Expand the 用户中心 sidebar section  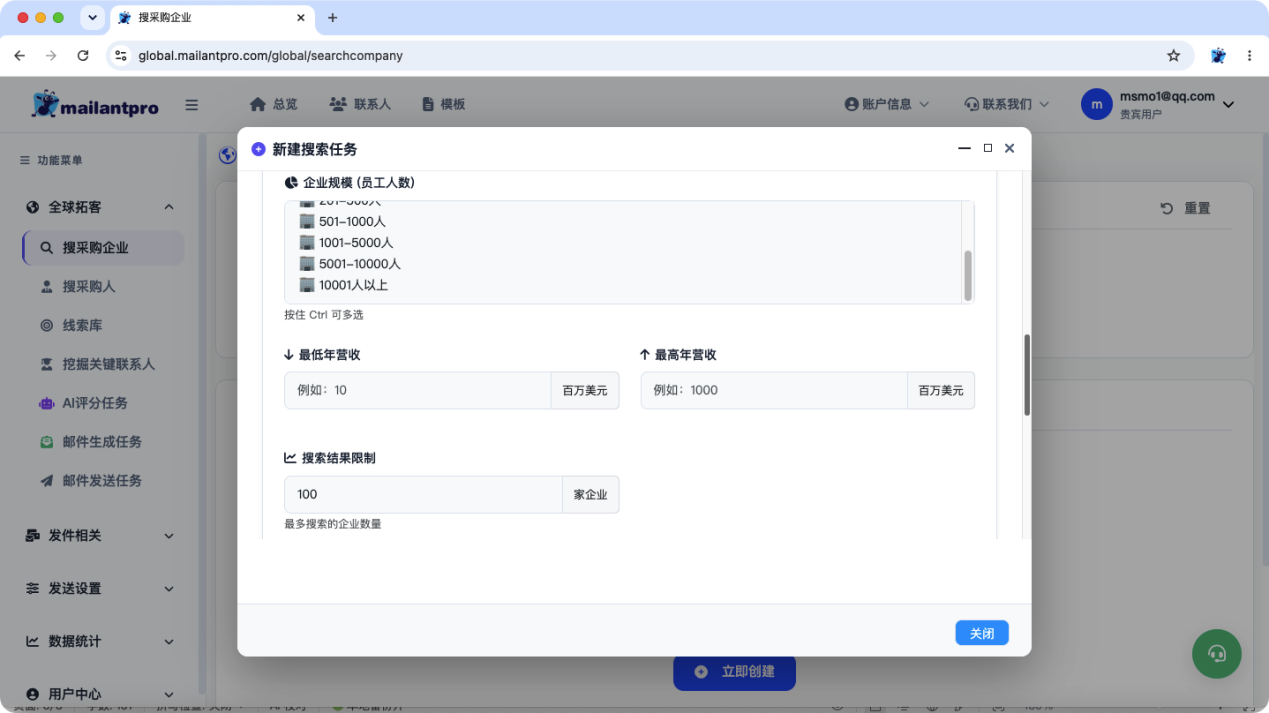pos(100,694)
